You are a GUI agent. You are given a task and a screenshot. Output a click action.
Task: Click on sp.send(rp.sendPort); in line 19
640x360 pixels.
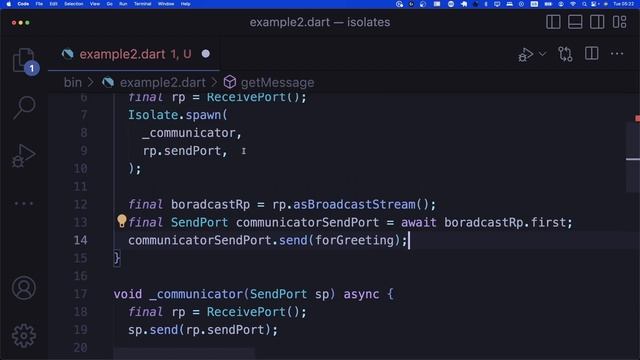tap(203, 329)
